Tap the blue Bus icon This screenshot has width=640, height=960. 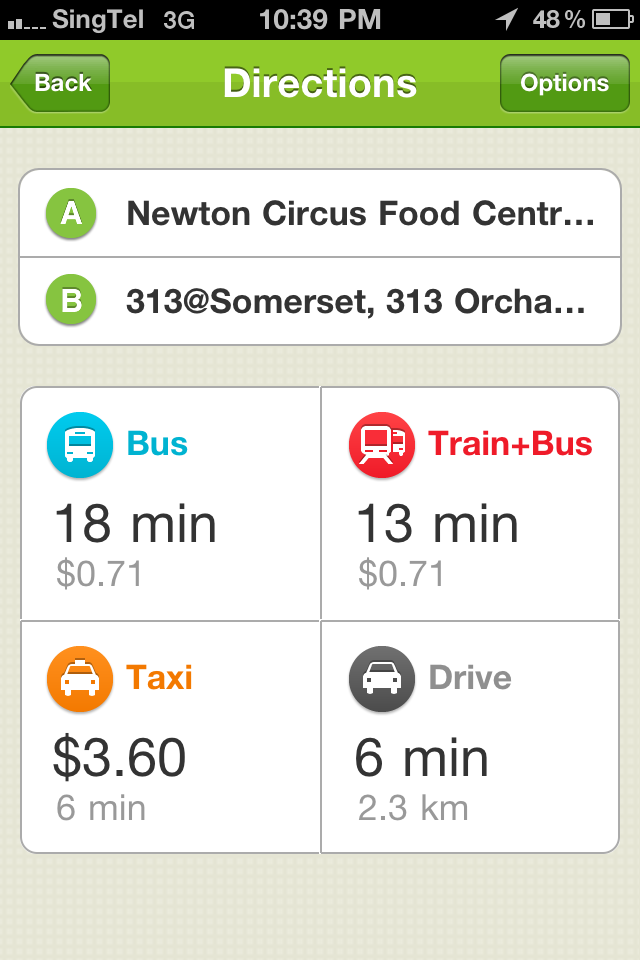tap(80, 444)
